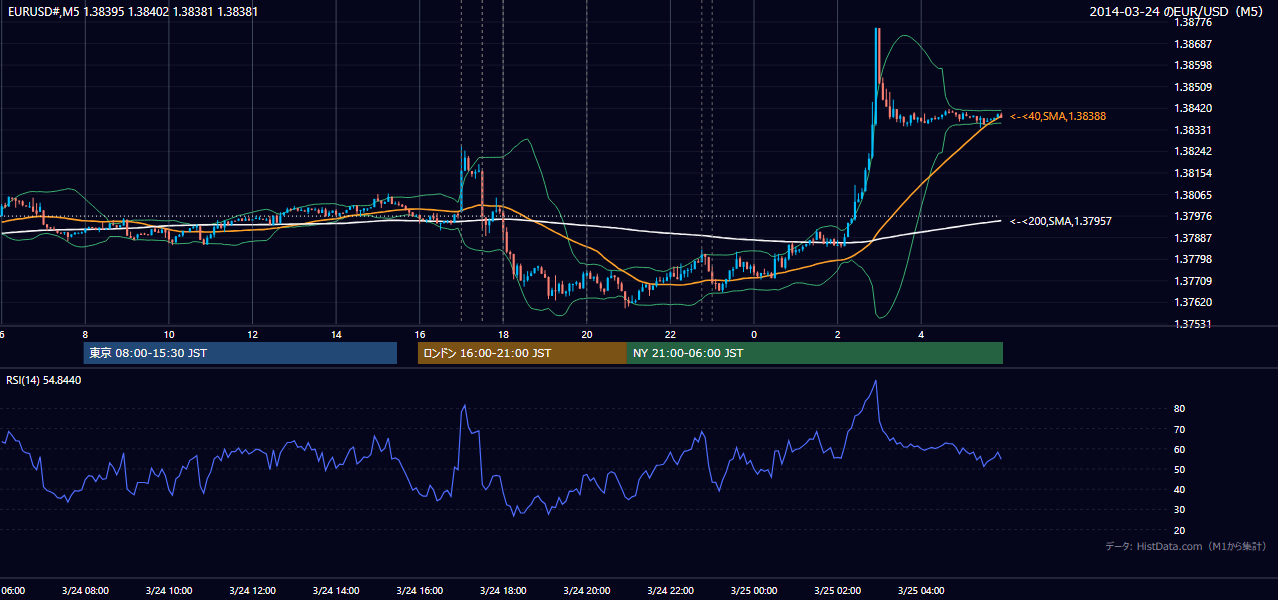Click bottom axis date 3/24 20:00
This screenshot has width=1278, height=600.
point(587,591)
